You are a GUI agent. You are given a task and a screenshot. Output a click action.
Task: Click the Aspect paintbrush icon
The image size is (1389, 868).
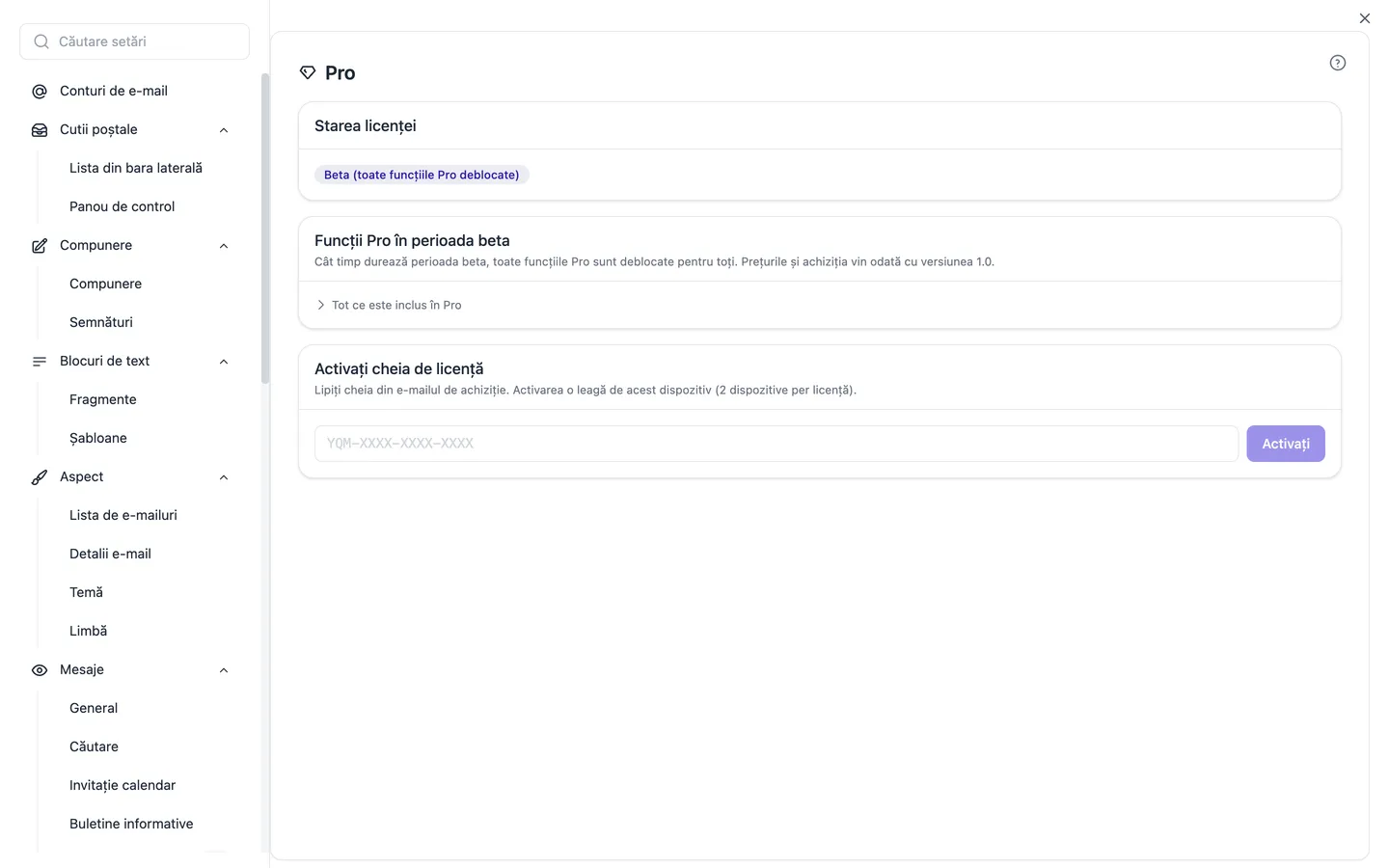(x=40, y=477)
